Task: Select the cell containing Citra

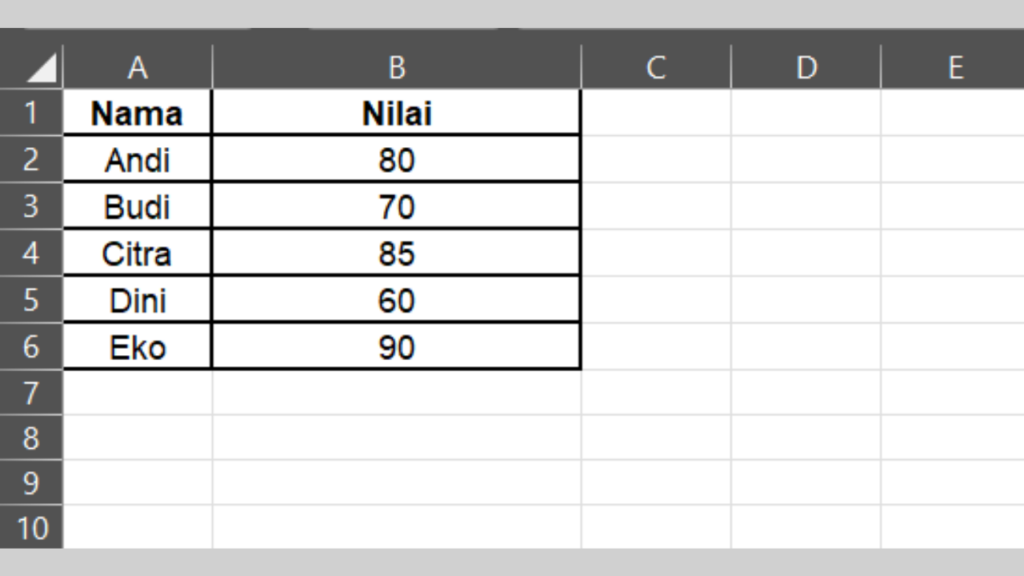Action: [x=138, y=253]
